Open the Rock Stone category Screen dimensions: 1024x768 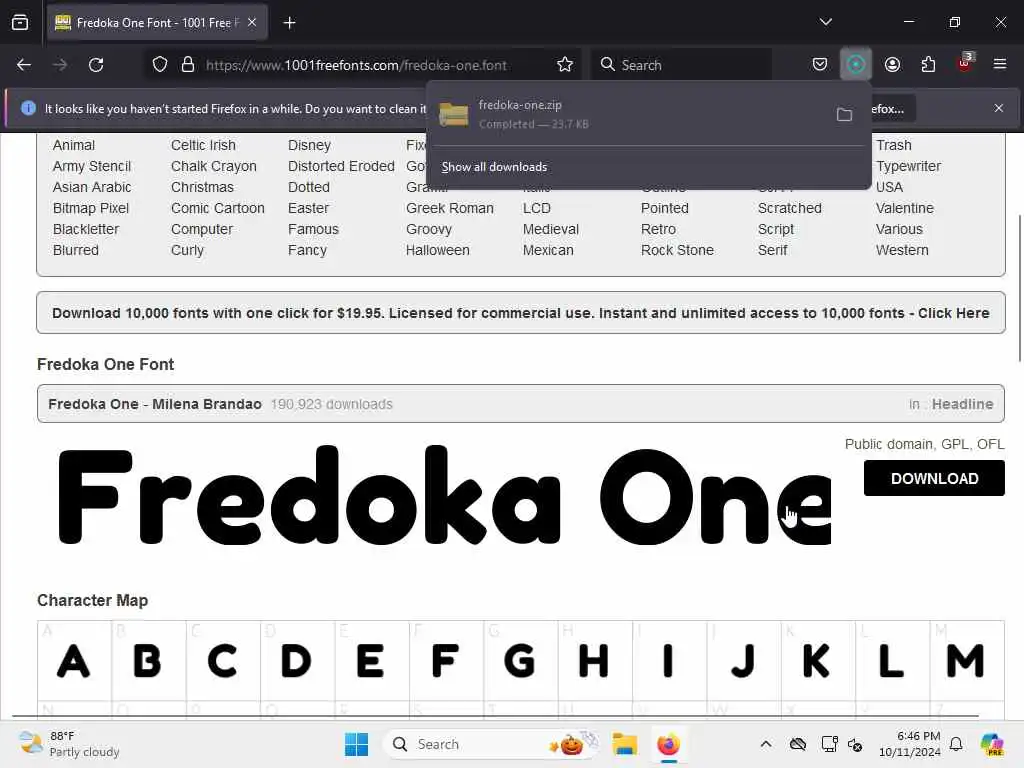(x=677, y=249)
